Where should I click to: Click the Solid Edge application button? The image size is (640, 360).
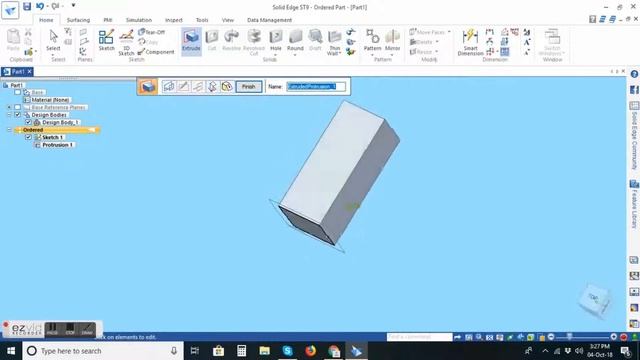[10, 10]
